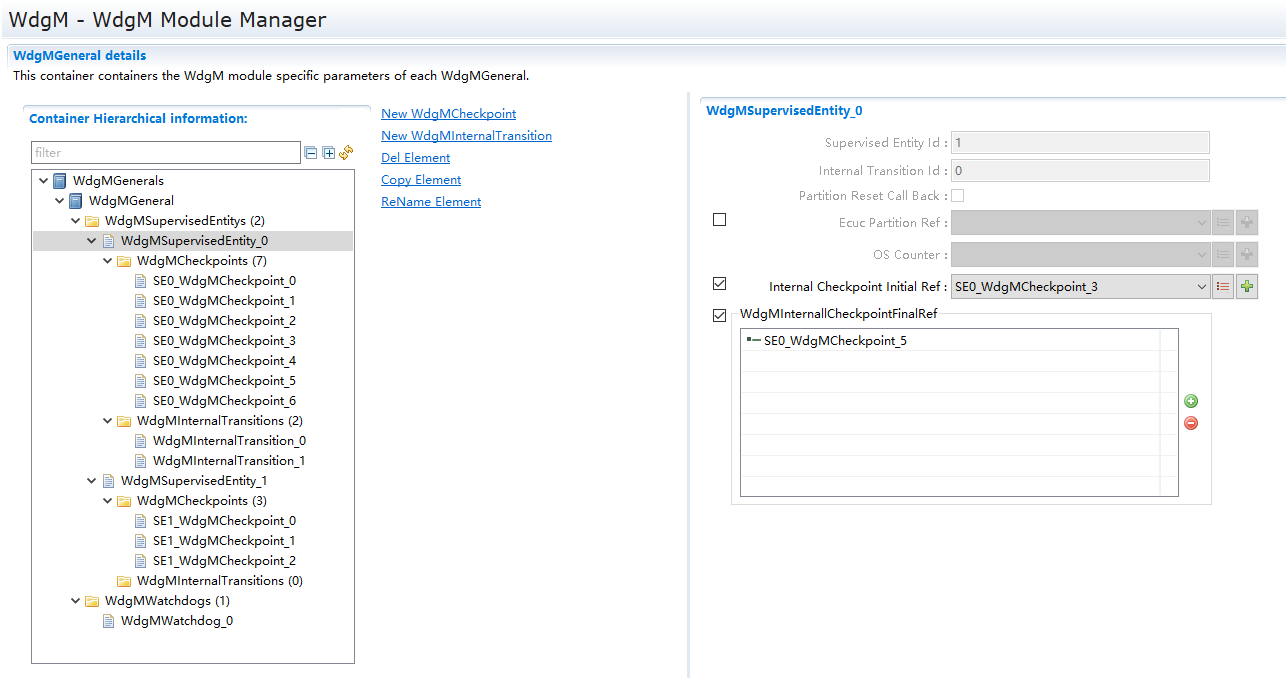Click the document icon of WdgMInternalTransition_0
This screenshot has height=678, width=1286.
(x=140, y=441)
